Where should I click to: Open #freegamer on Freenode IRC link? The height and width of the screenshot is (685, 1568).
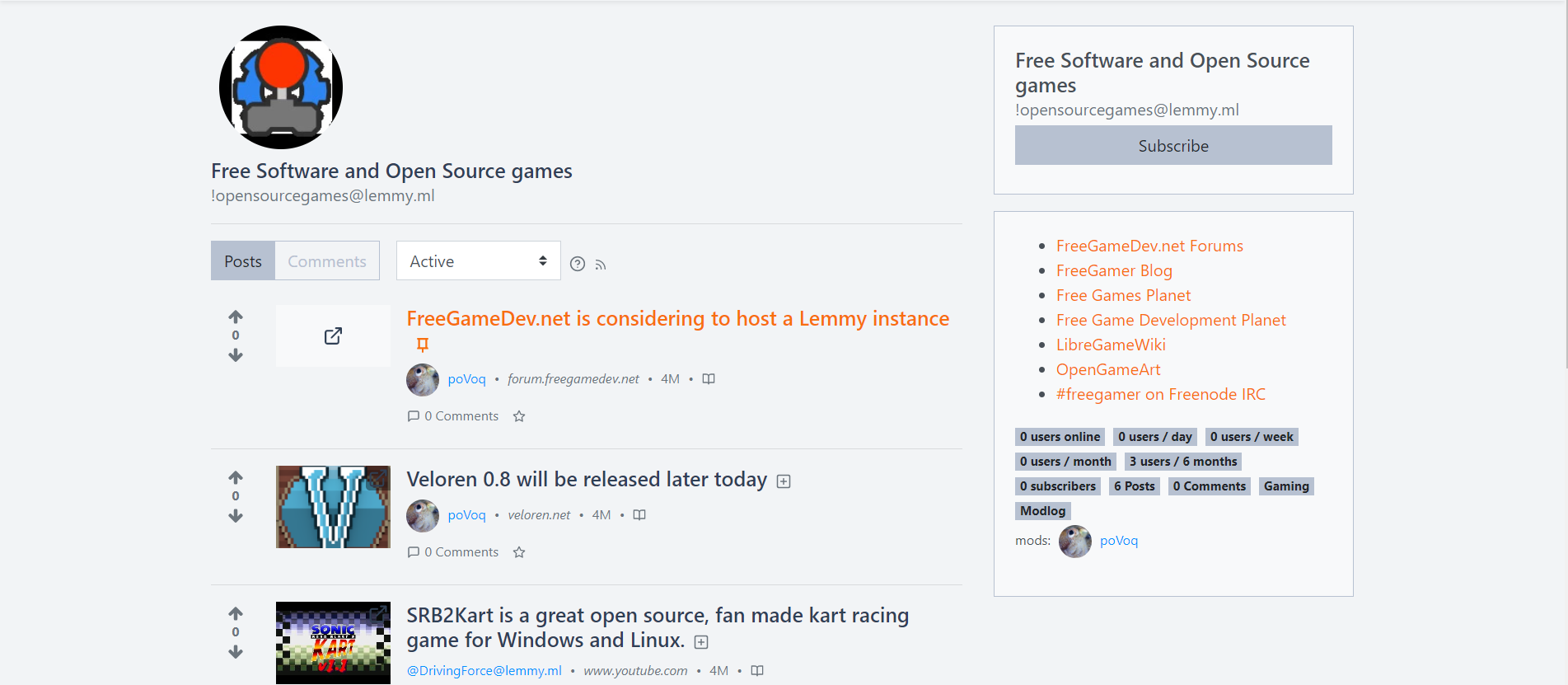[x=1161, y=394]
